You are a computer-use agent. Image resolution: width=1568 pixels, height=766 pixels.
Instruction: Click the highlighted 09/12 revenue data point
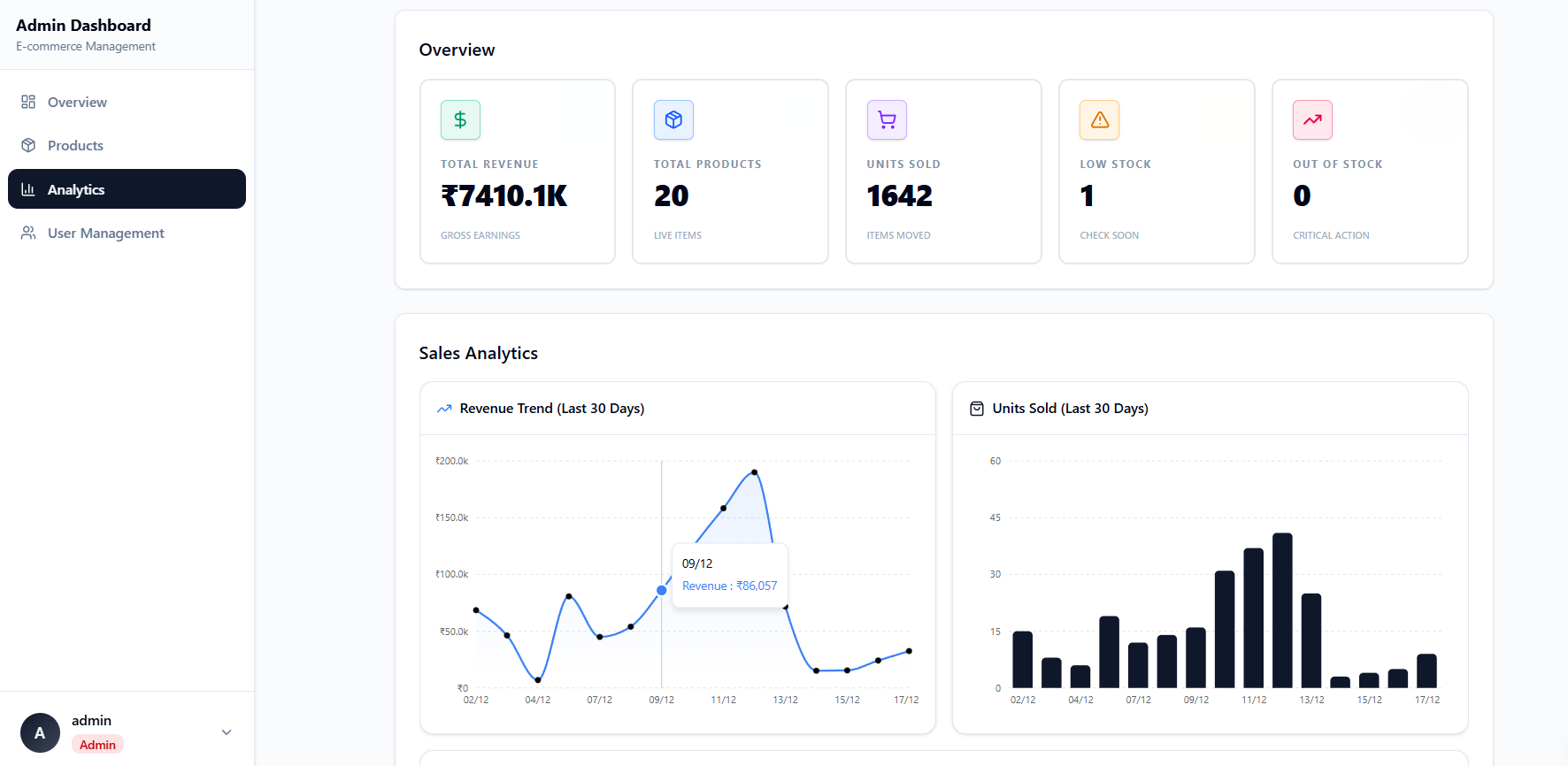click(x=662, y=590)
